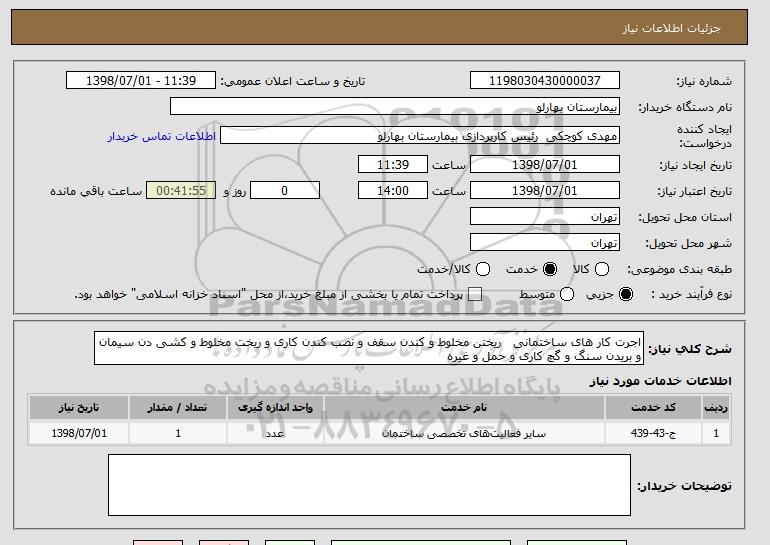Click section title اطلاعات خدمات مورد نیاز
The image size is (770, 545).
click(660, 381)
